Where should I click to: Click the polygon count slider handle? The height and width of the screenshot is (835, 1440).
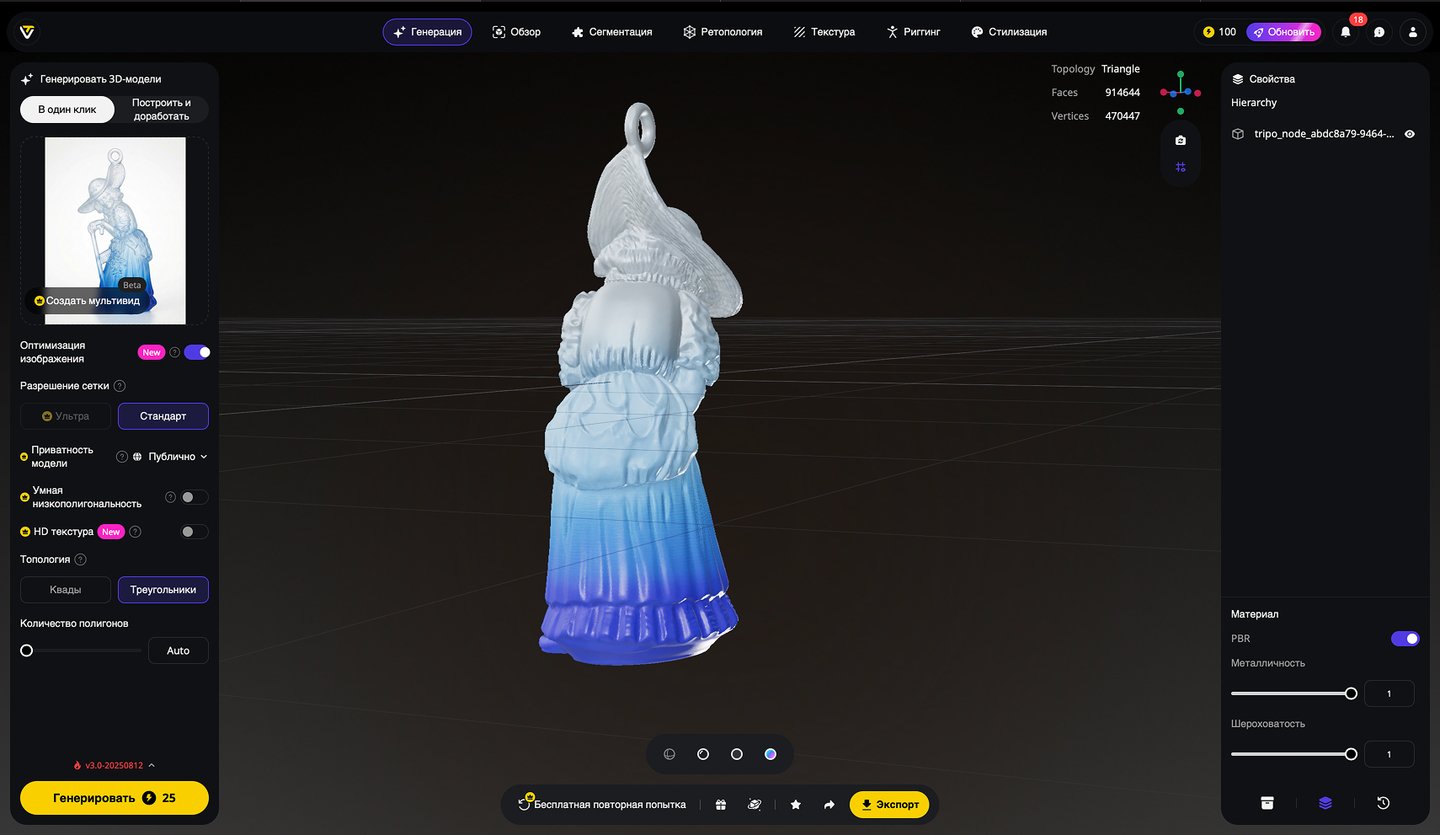click(27, 650)
